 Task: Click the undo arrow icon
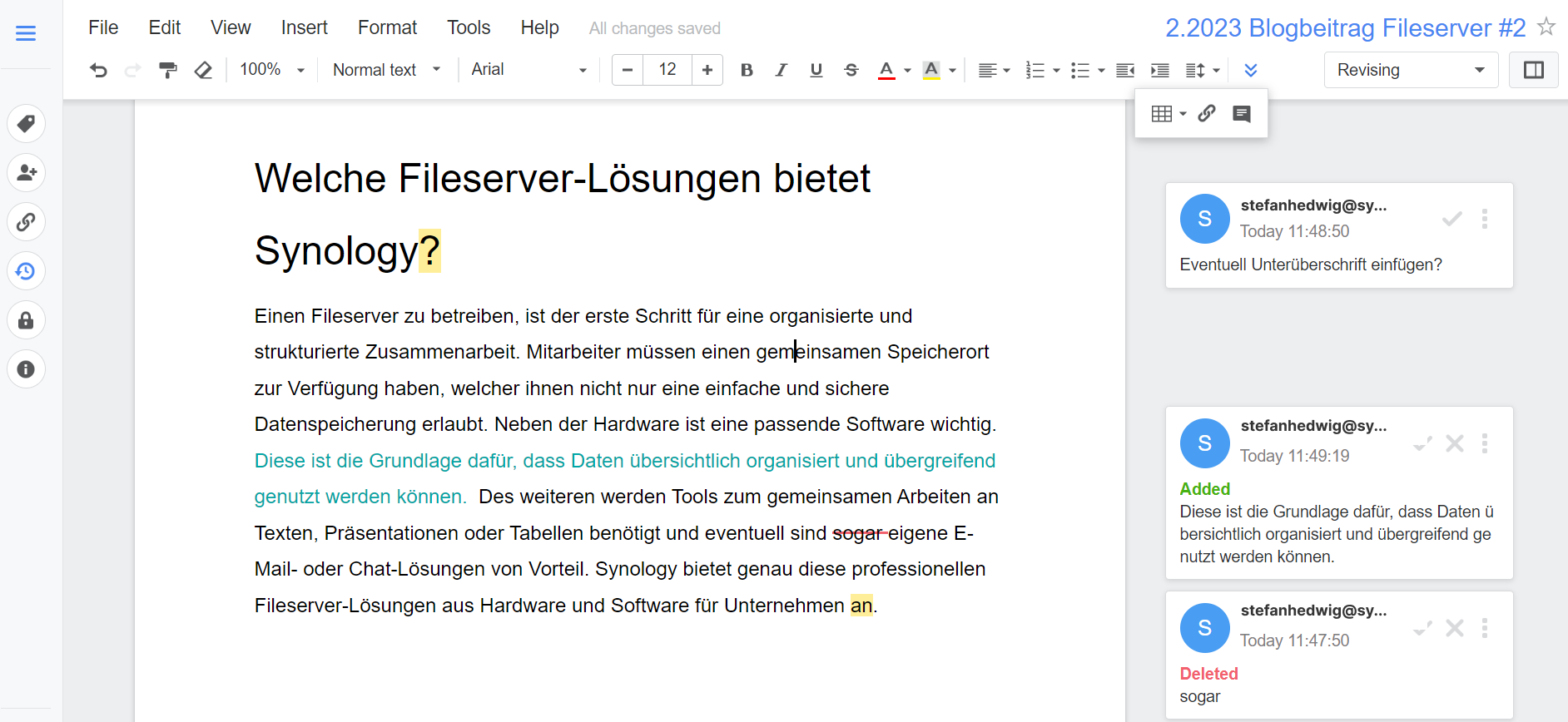tap(98, 71)
